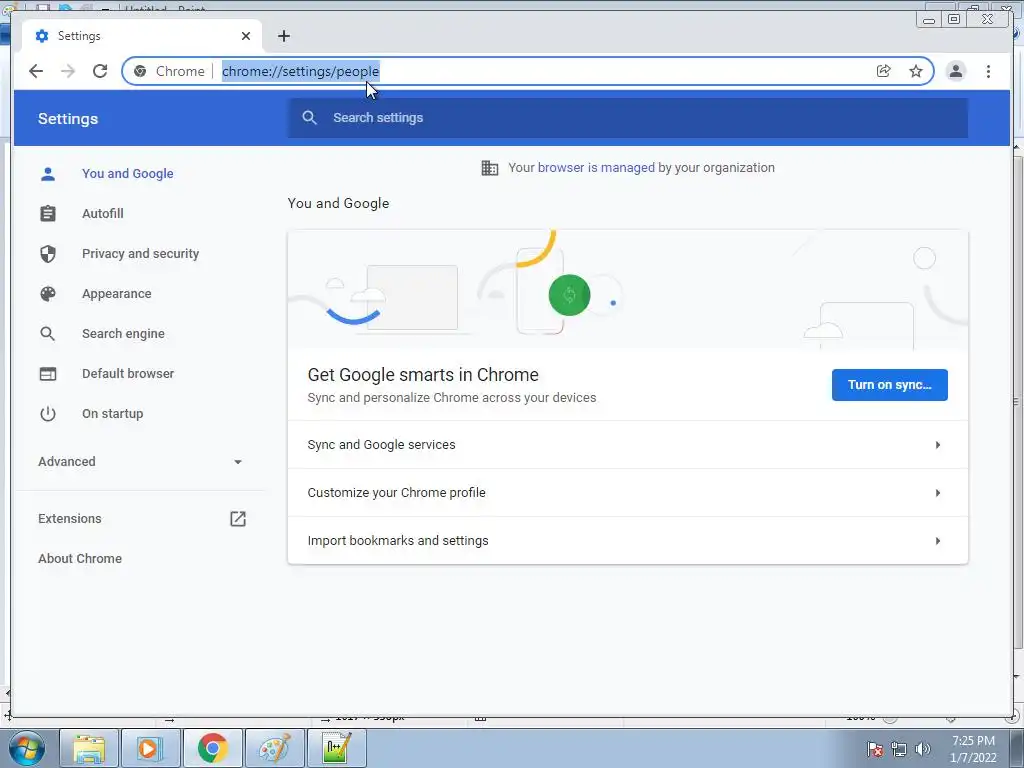Click the forward navigation arrow
The image size is (1024, 768).
68,71
